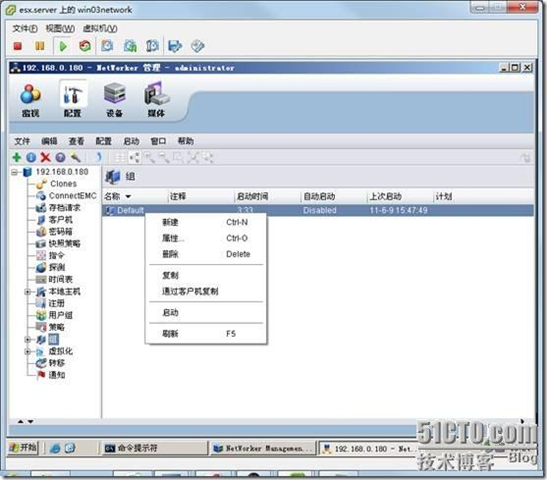The width and height of the screenshot is (547, 480).
Task: Click the 开始 Start button
Action: (x=23, y=448)
